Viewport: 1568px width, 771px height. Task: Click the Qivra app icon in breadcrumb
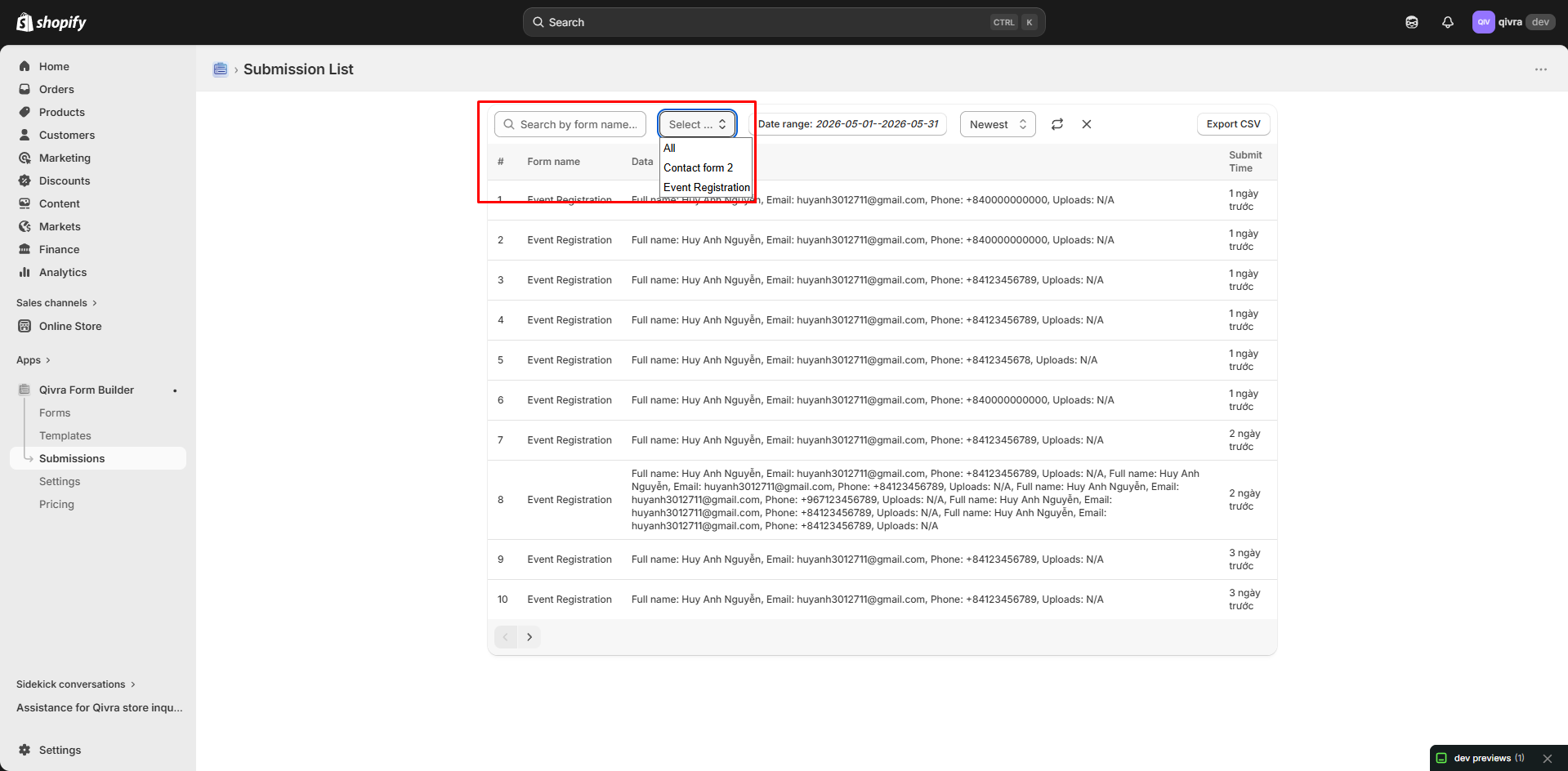(x=221, y=69)
